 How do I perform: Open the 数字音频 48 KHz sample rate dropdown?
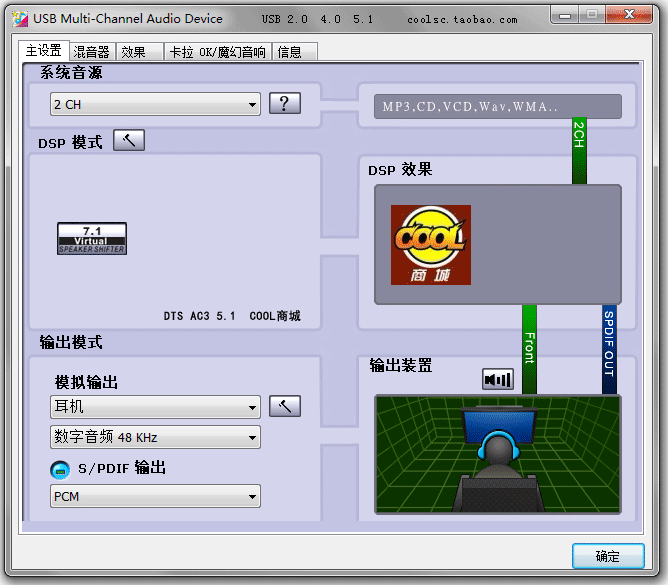[x=155, y=437]
